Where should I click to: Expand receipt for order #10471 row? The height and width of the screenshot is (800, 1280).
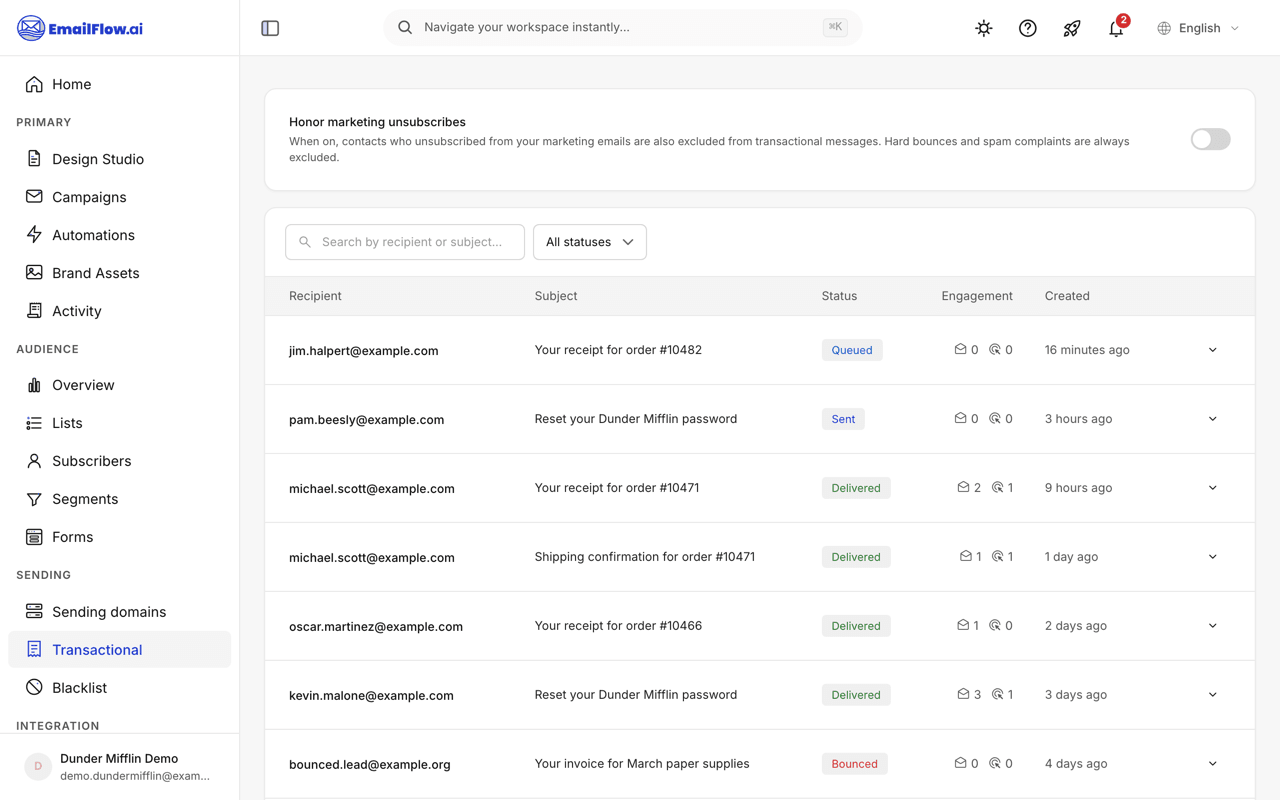(1213, 488)
